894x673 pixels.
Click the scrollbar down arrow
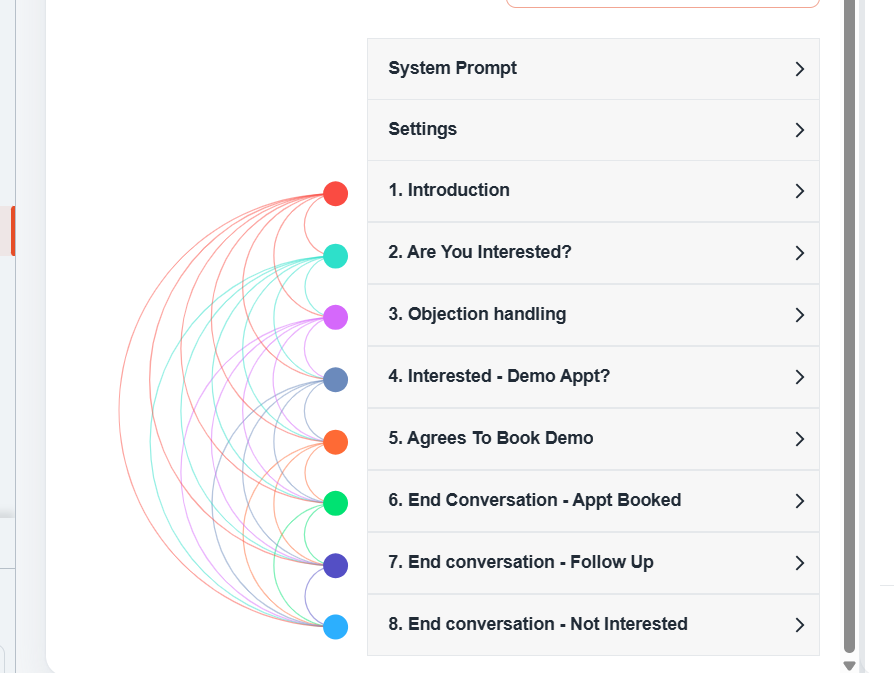(849, 666)
